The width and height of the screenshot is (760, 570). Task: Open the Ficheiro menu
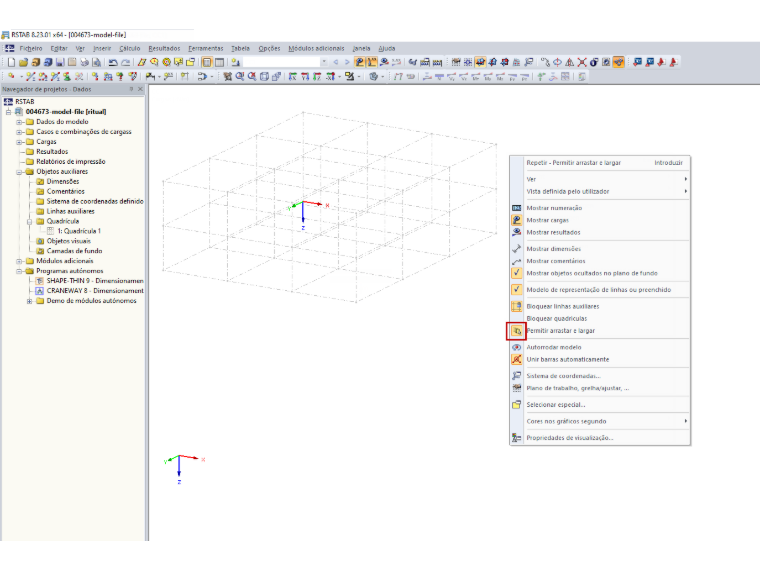31,48
